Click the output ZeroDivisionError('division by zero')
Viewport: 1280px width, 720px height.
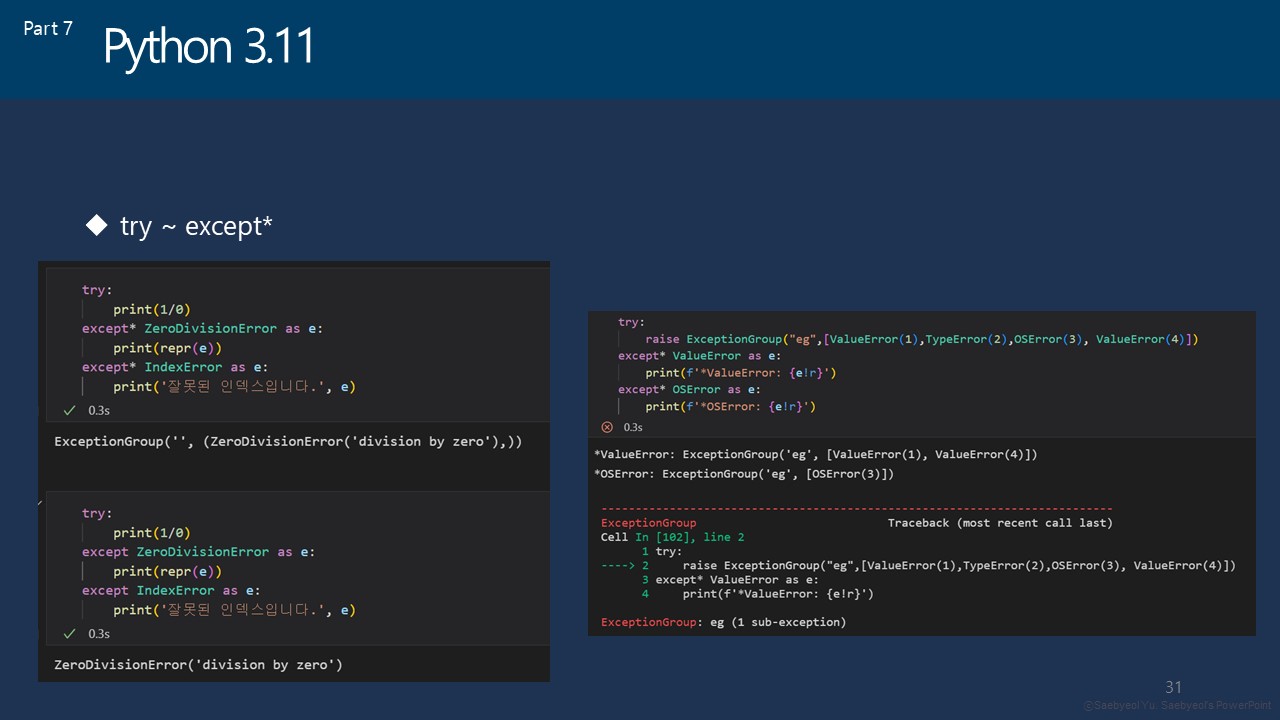[198, 664]
